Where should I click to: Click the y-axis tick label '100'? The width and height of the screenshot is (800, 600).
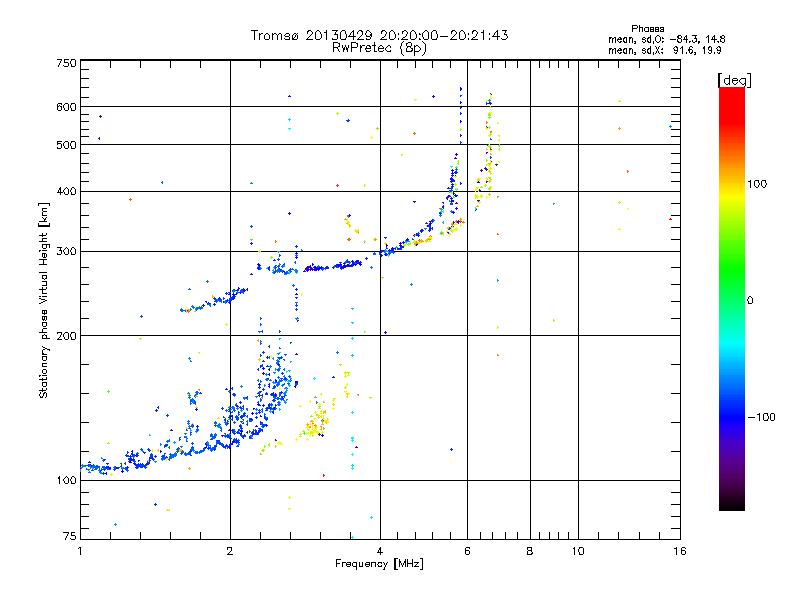67,481
